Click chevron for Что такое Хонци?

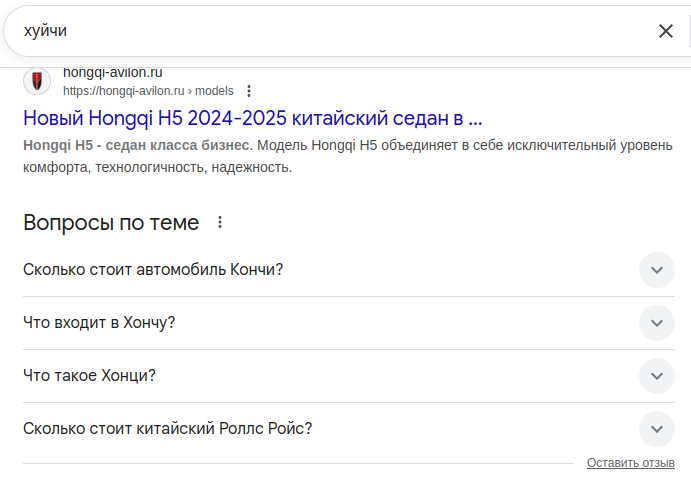(657, 375)
